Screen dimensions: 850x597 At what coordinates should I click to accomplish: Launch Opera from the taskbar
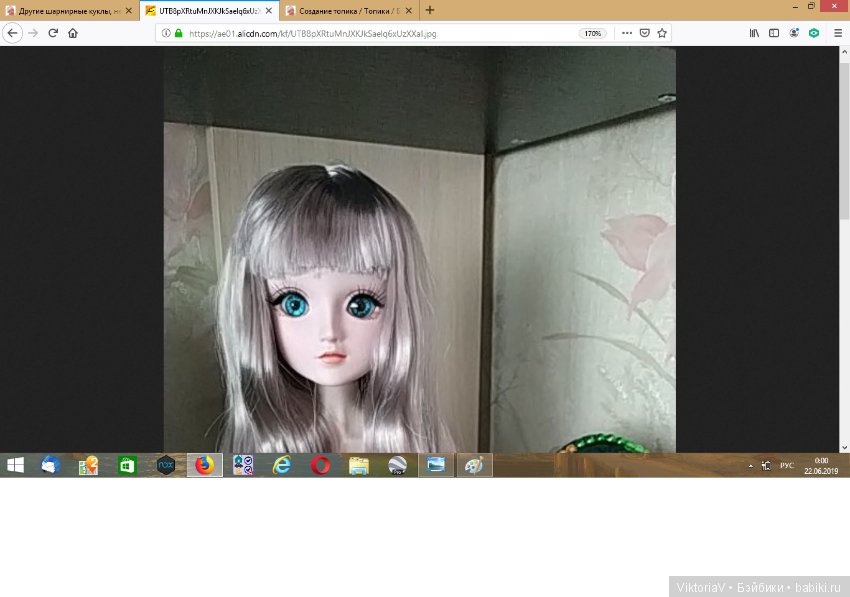320,465
